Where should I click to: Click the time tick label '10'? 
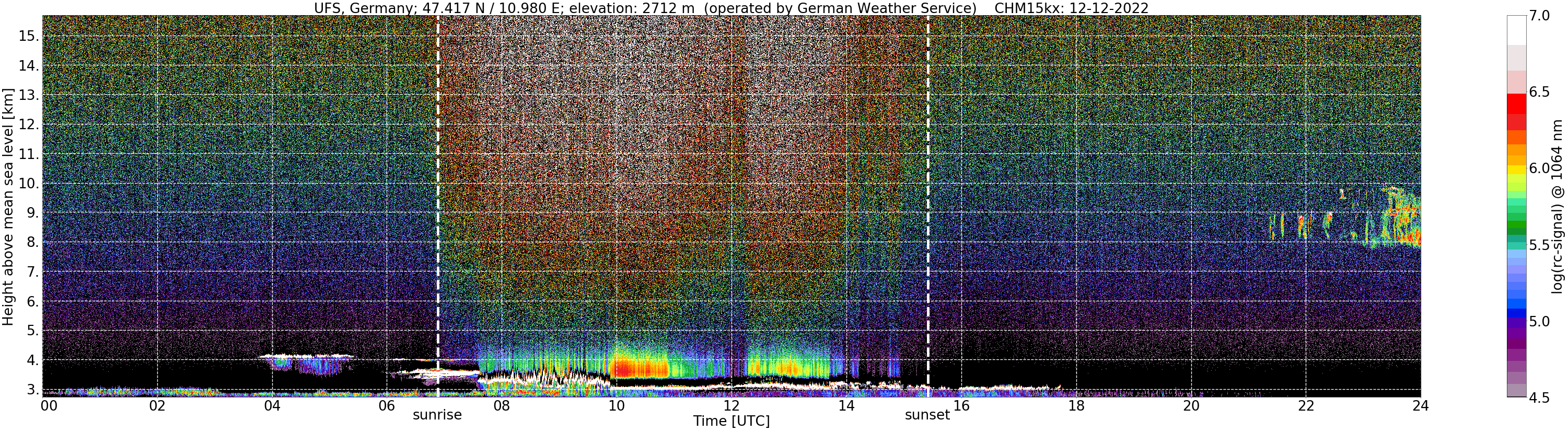(616, 405)
